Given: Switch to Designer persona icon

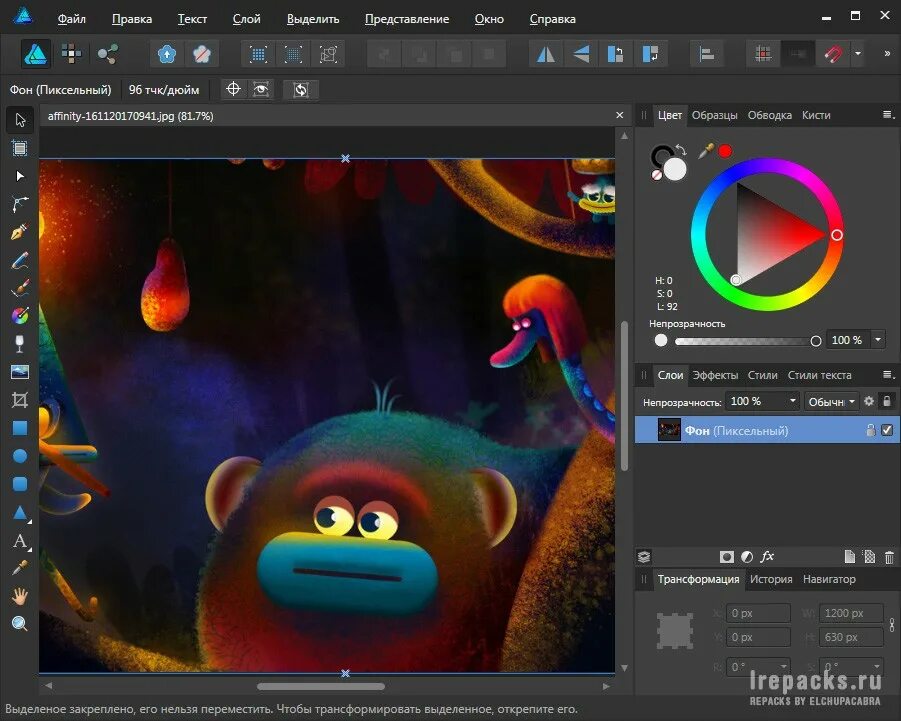Looking at the screenshot, I should pyautogui.click(x=36, y=55).
